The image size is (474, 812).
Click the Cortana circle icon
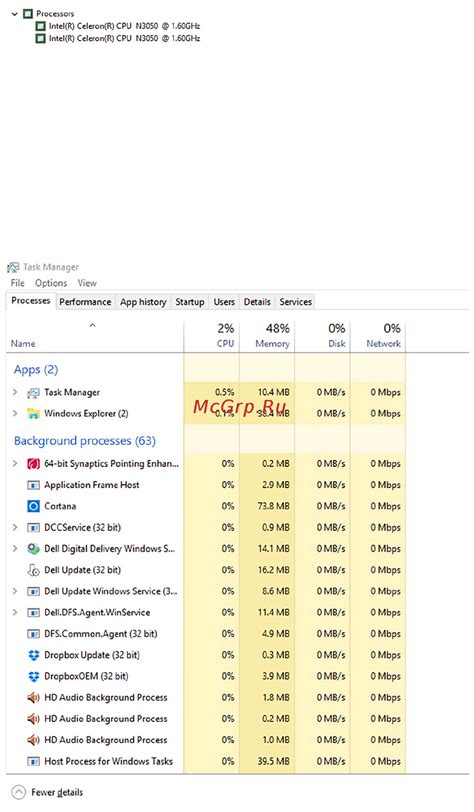33,506
